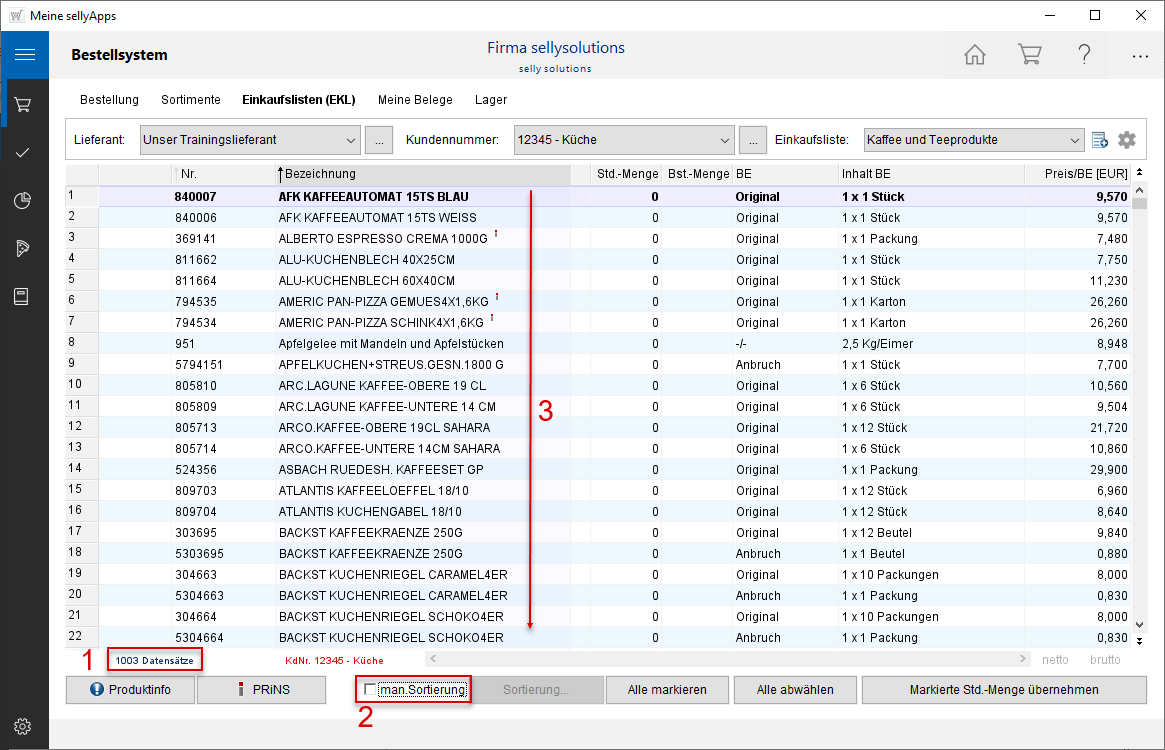
Task: Sort by the Bezeichnung column header
Action: pos(420,174)
